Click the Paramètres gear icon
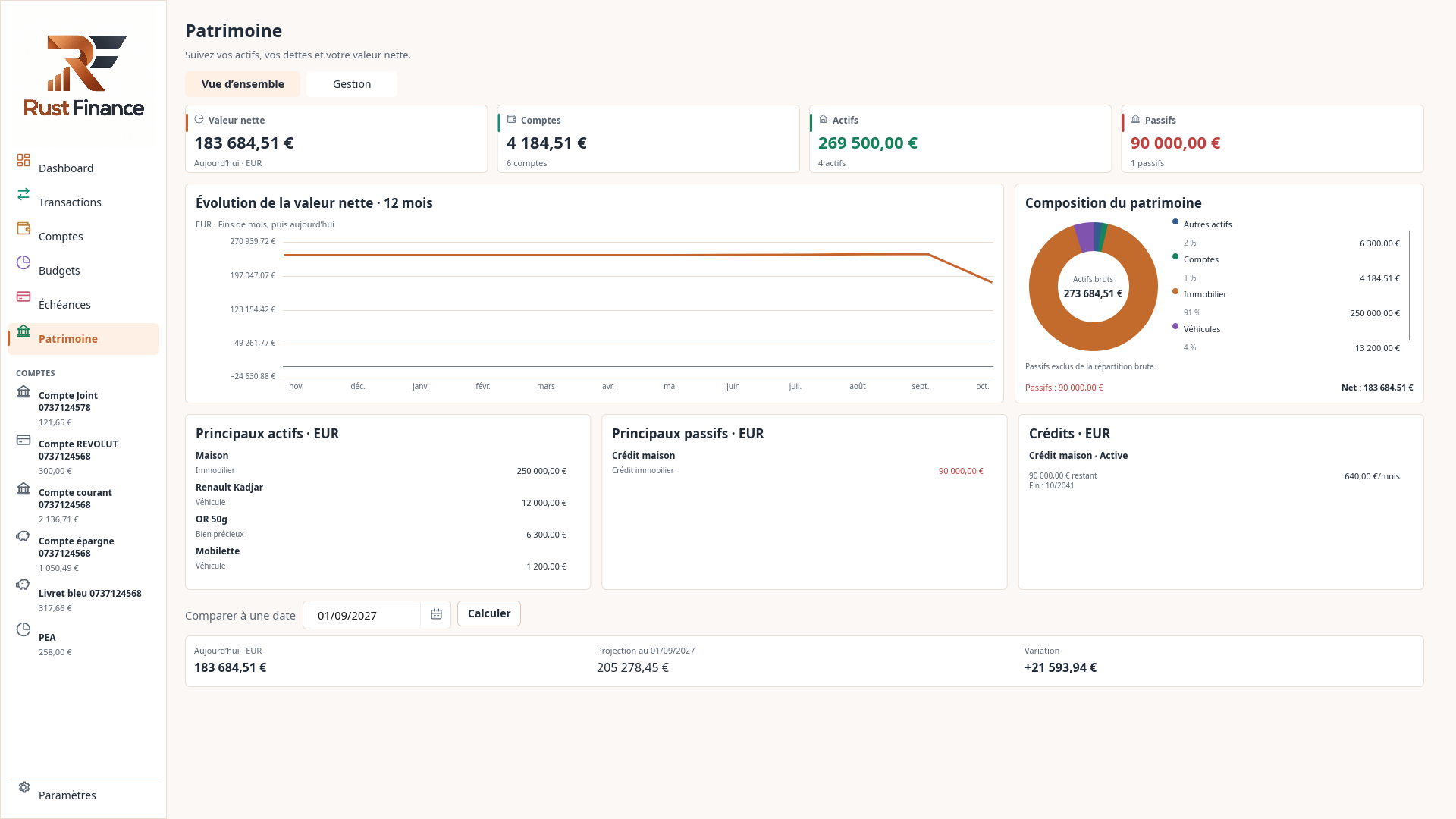This screenshot has height=819, width=1456. 24,787
